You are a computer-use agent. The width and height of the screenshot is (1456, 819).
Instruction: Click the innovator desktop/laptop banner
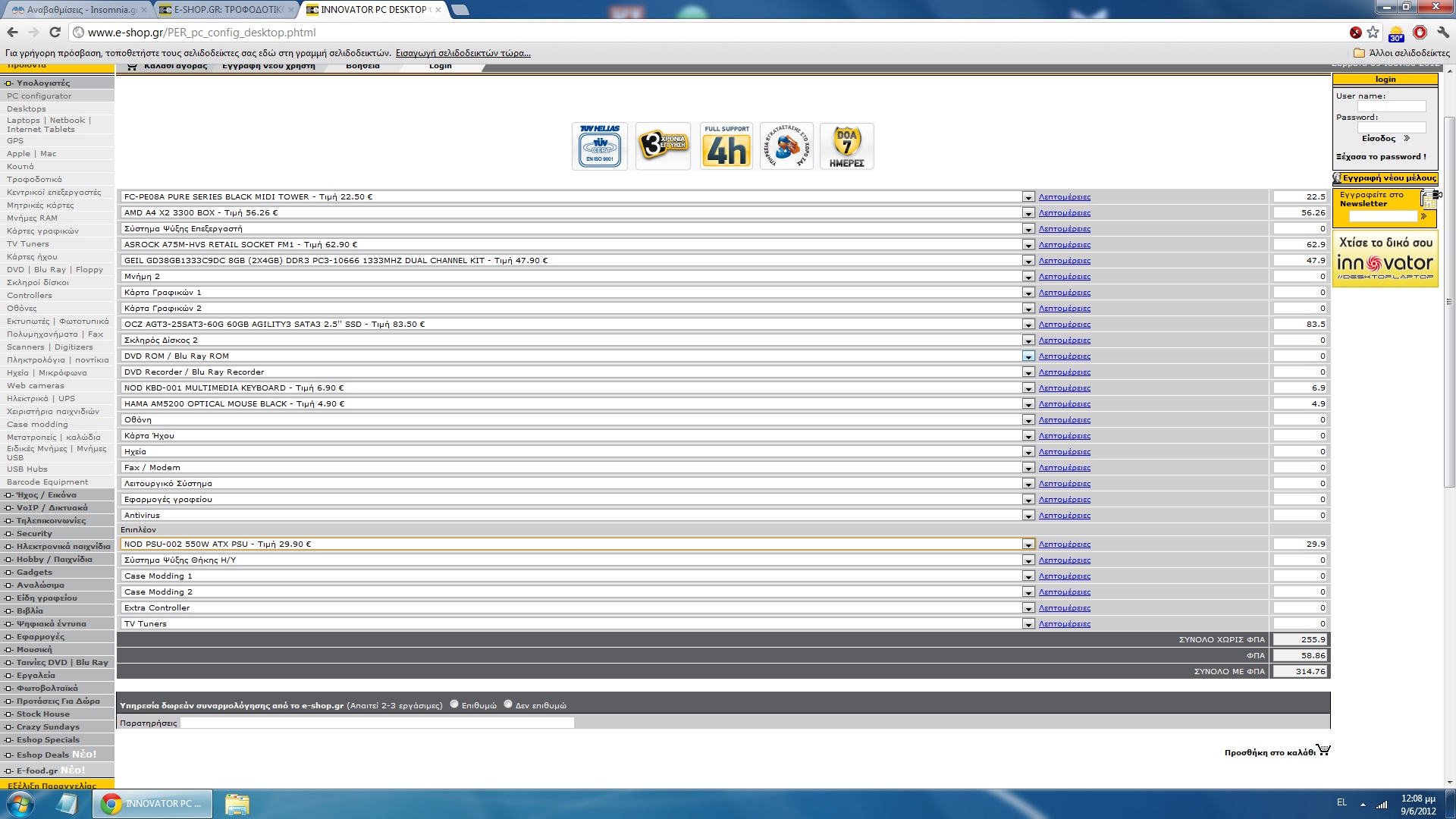[x=1385, y=259]
